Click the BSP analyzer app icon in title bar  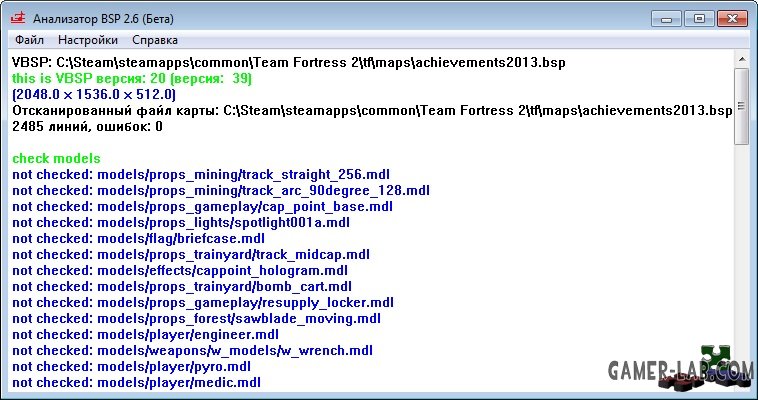(x=18, y=18)
